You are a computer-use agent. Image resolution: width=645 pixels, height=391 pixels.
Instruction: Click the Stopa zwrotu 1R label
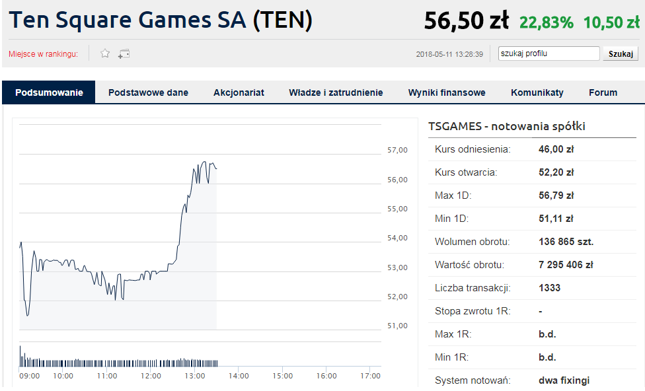472,311
